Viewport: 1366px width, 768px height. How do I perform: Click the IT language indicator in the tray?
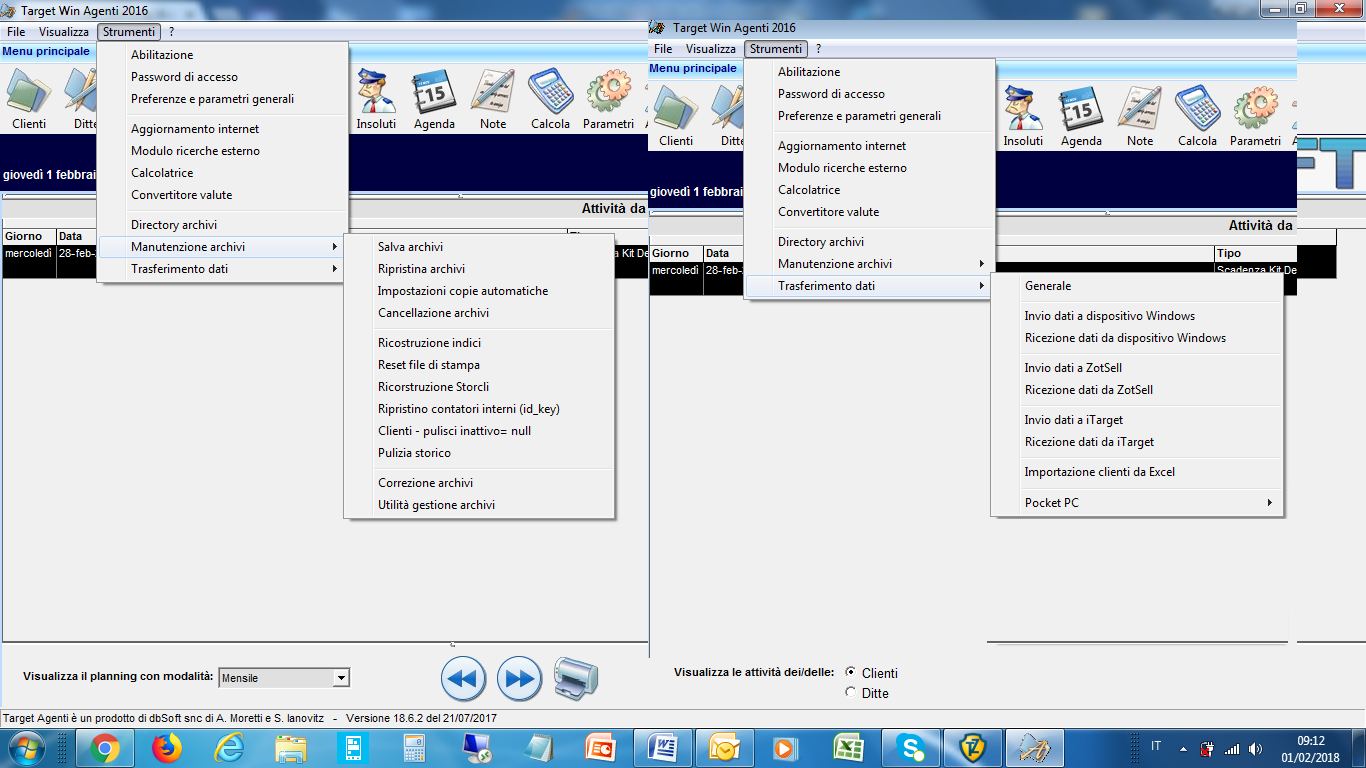pyautogui.click(x=1157, y=746)
